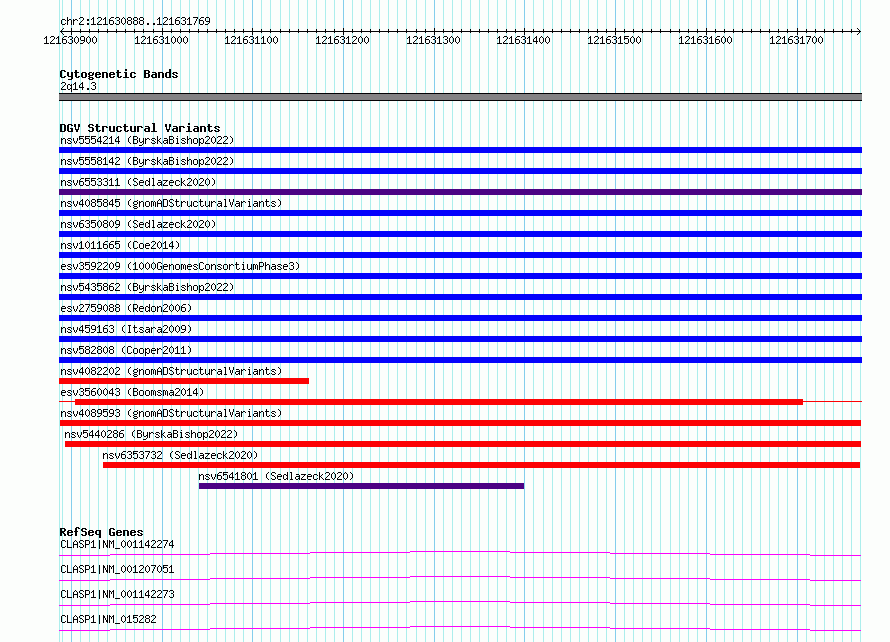
Task: Open variant nsv4089593 (gnomADStructuralVariants)
Action: (x=171, y=413)
